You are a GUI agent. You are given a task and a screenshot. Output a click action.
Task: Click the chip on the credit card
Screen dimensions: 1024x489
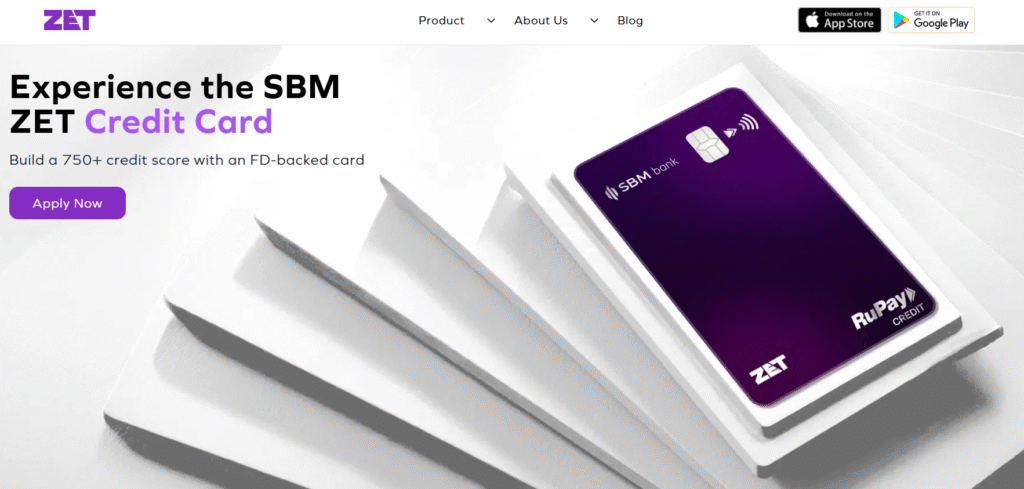coord(703,147)
